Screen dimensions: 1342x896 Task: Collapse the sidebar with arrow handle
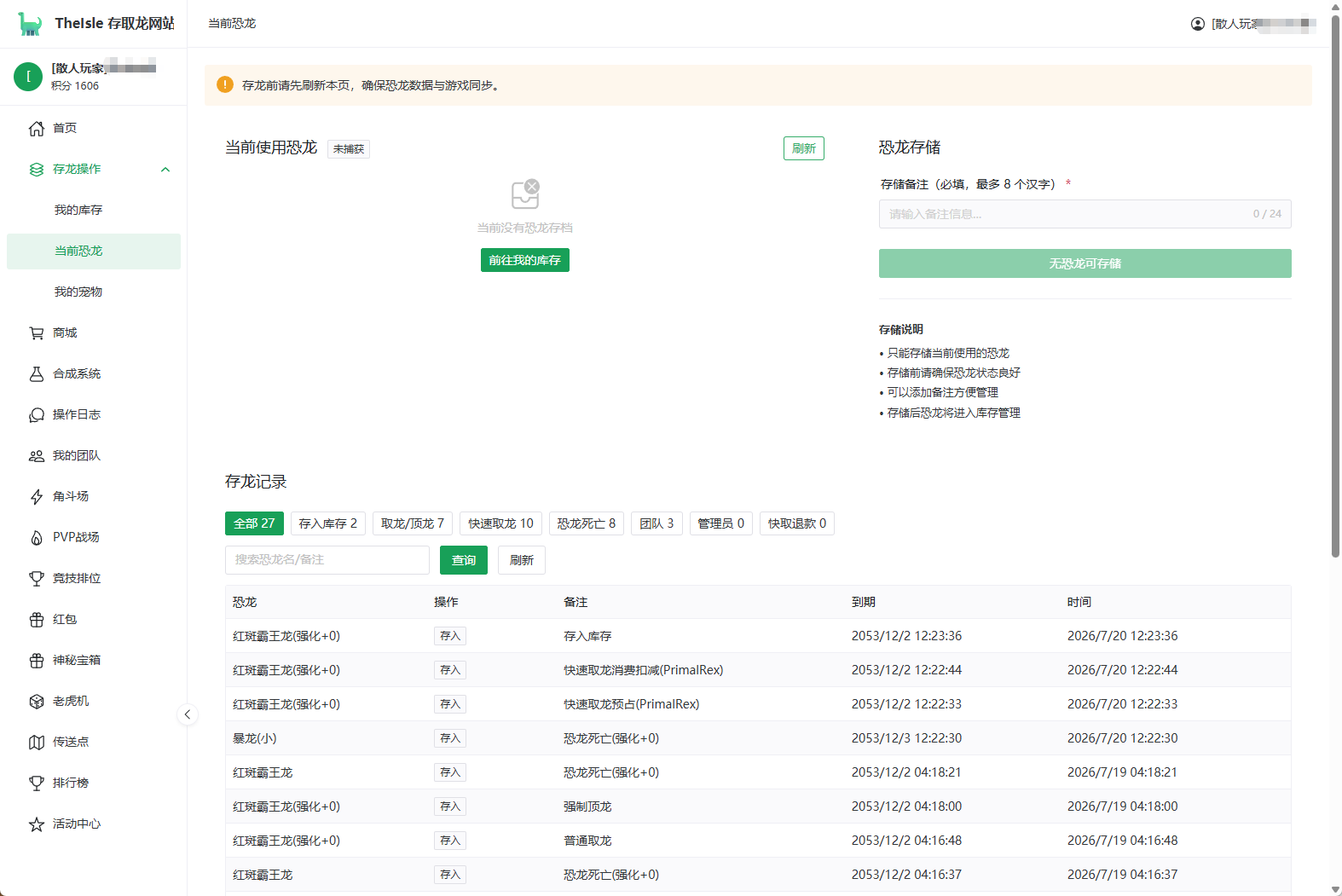pos(188,714)
